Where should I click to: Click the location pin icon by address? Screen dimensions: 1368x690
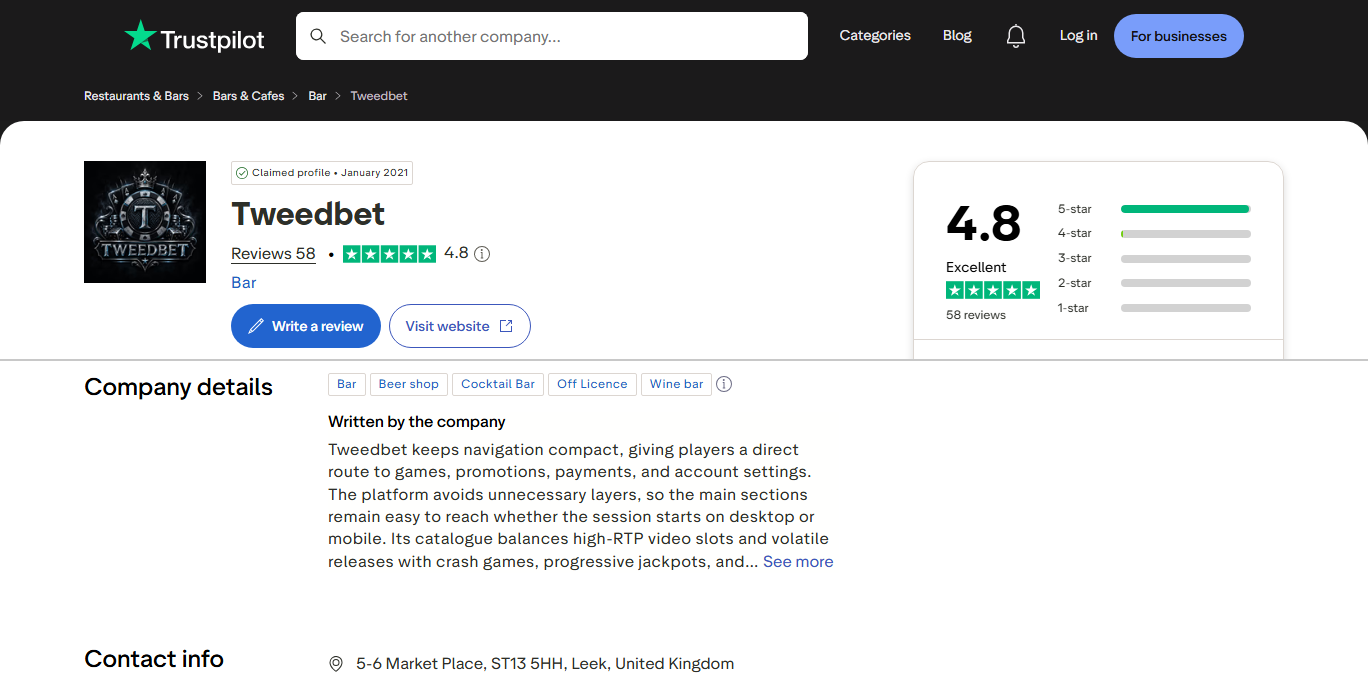(336, 664)
